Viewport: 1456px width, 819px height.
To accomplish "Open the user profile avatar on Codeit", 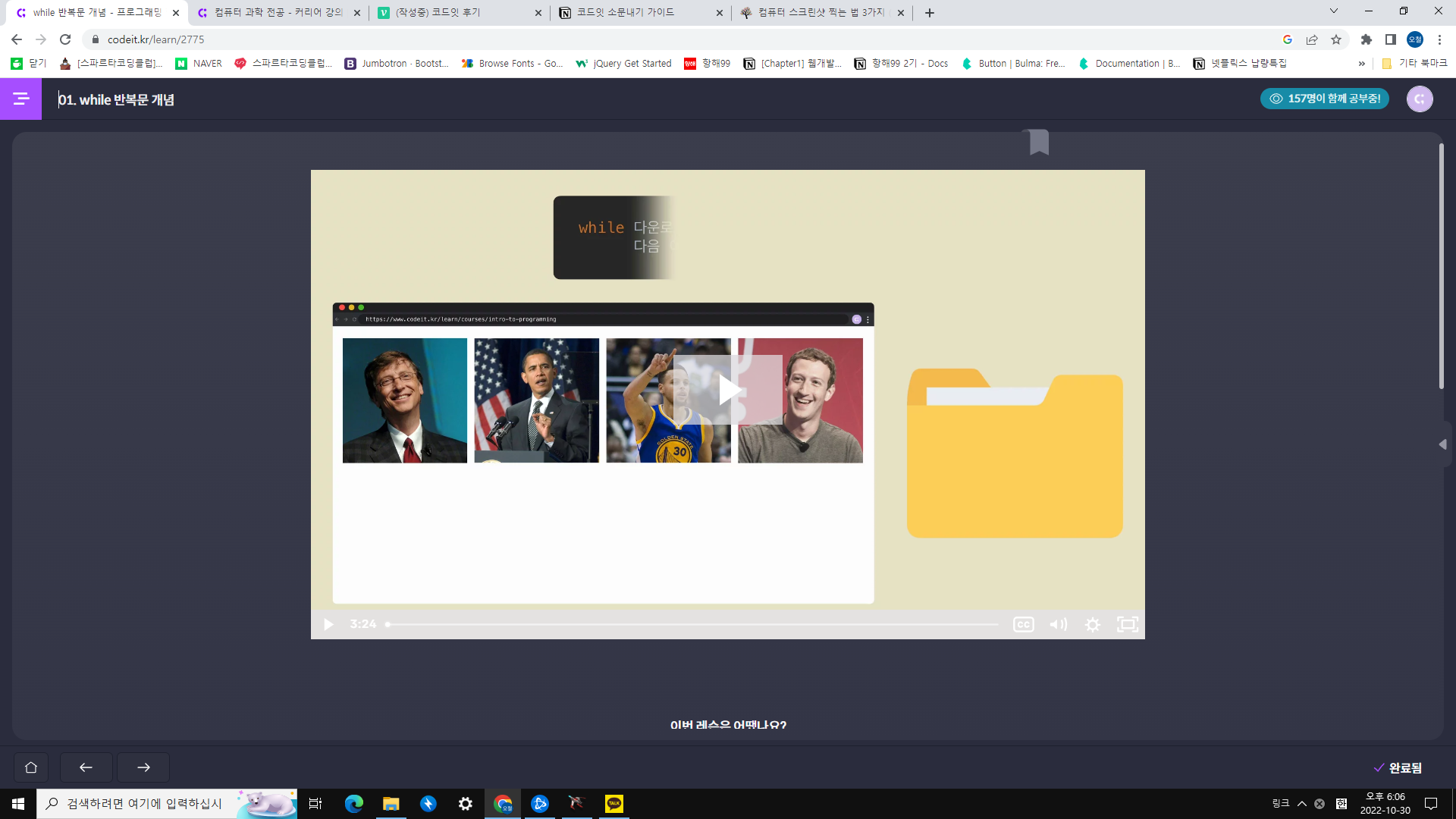I will [x=1420, y=99].
